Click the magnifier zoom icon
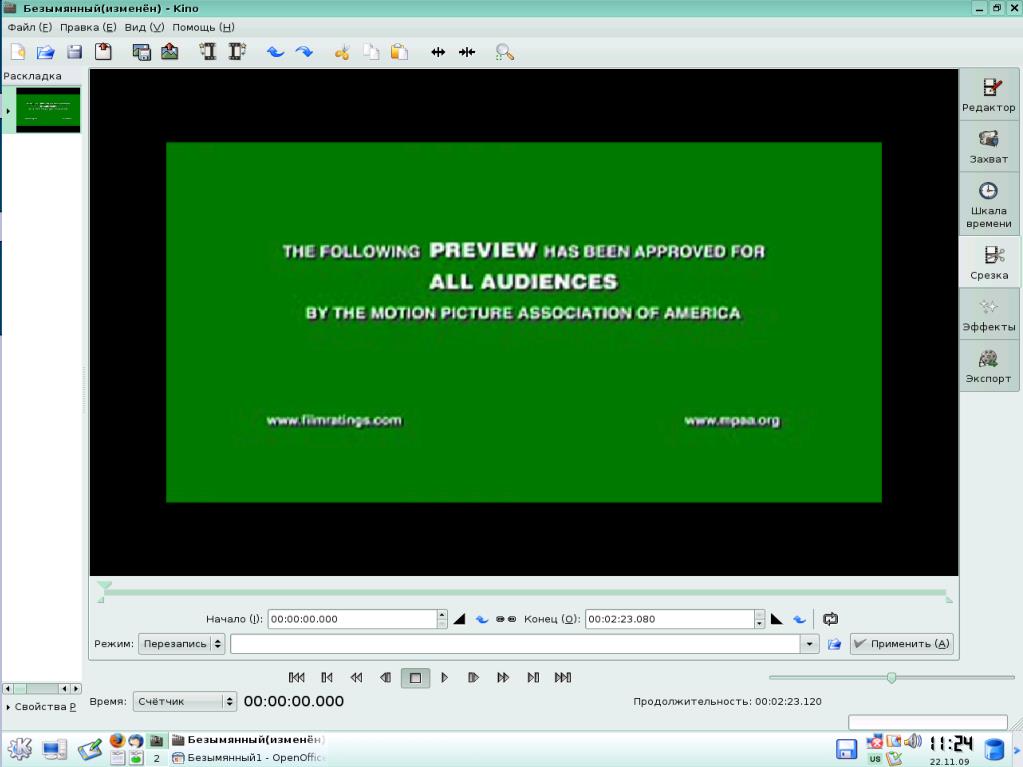The width and height of the screenshot is (1023, 767). pos(504,52)
